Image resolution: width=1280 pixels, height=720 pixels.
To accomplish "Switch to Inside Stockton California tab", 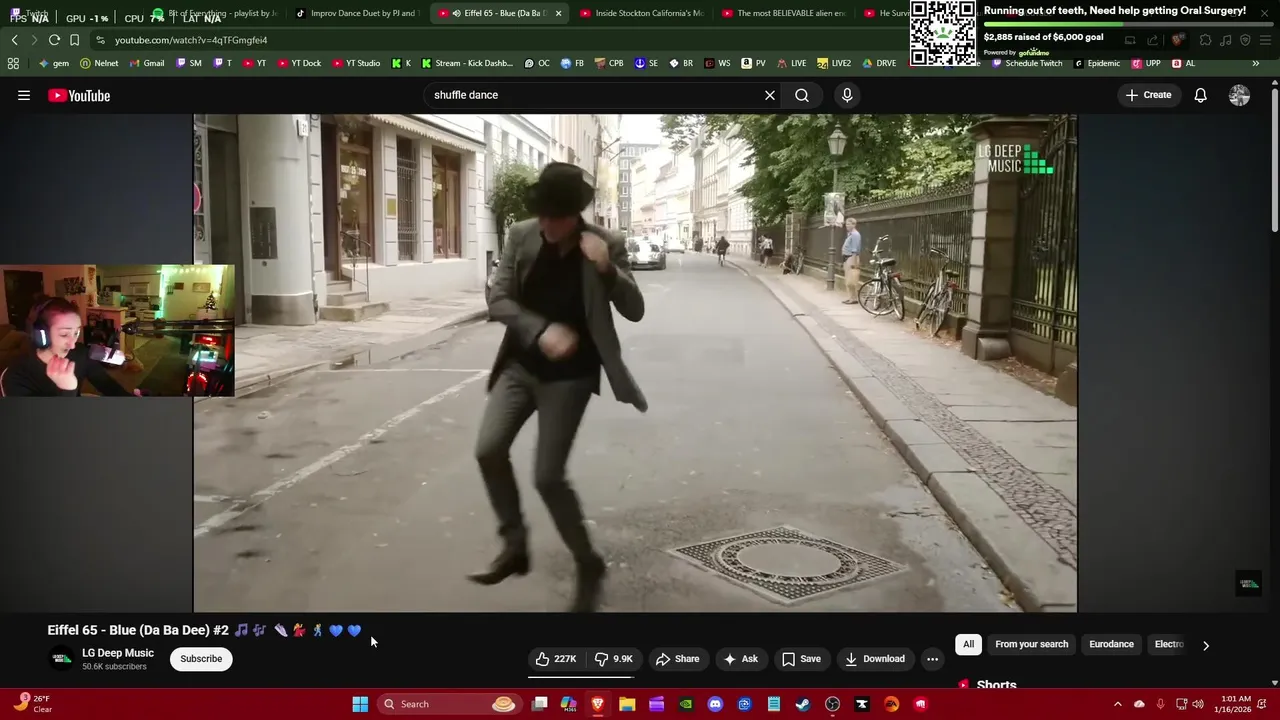I will pyautogui.click(x=641, y=13).
